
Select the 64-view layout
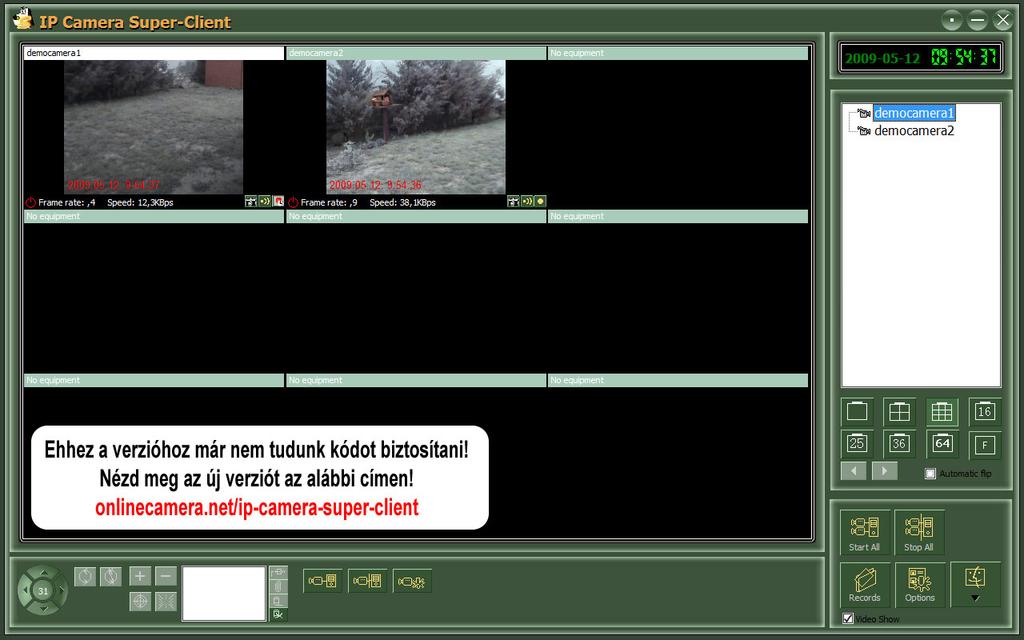click(x=942, y=444)
